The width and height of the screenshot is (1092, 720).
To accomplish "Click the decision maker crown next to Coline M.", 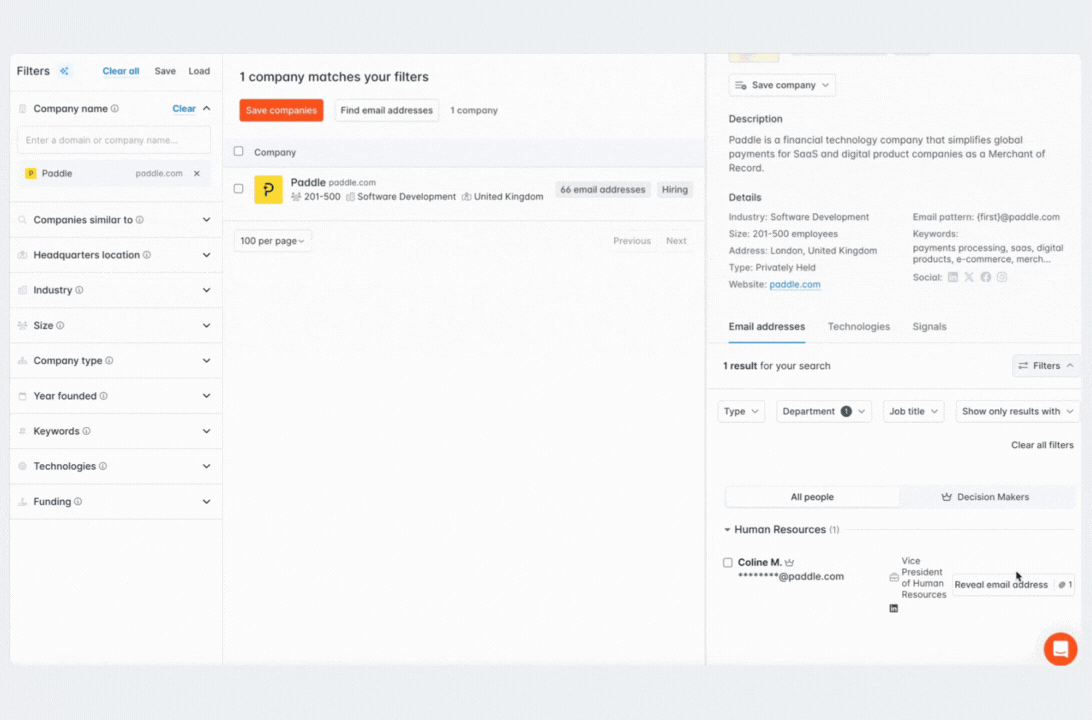I will (789, 563).
